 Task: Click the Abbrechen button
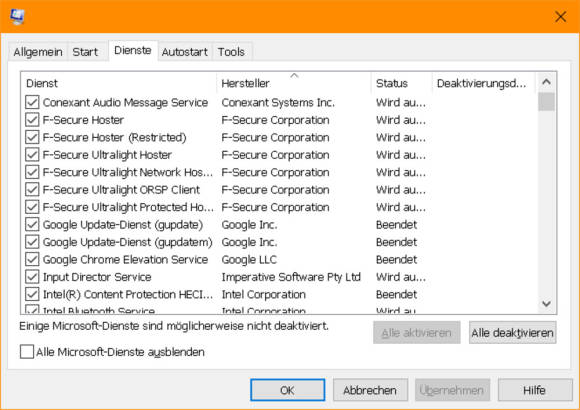370,390
